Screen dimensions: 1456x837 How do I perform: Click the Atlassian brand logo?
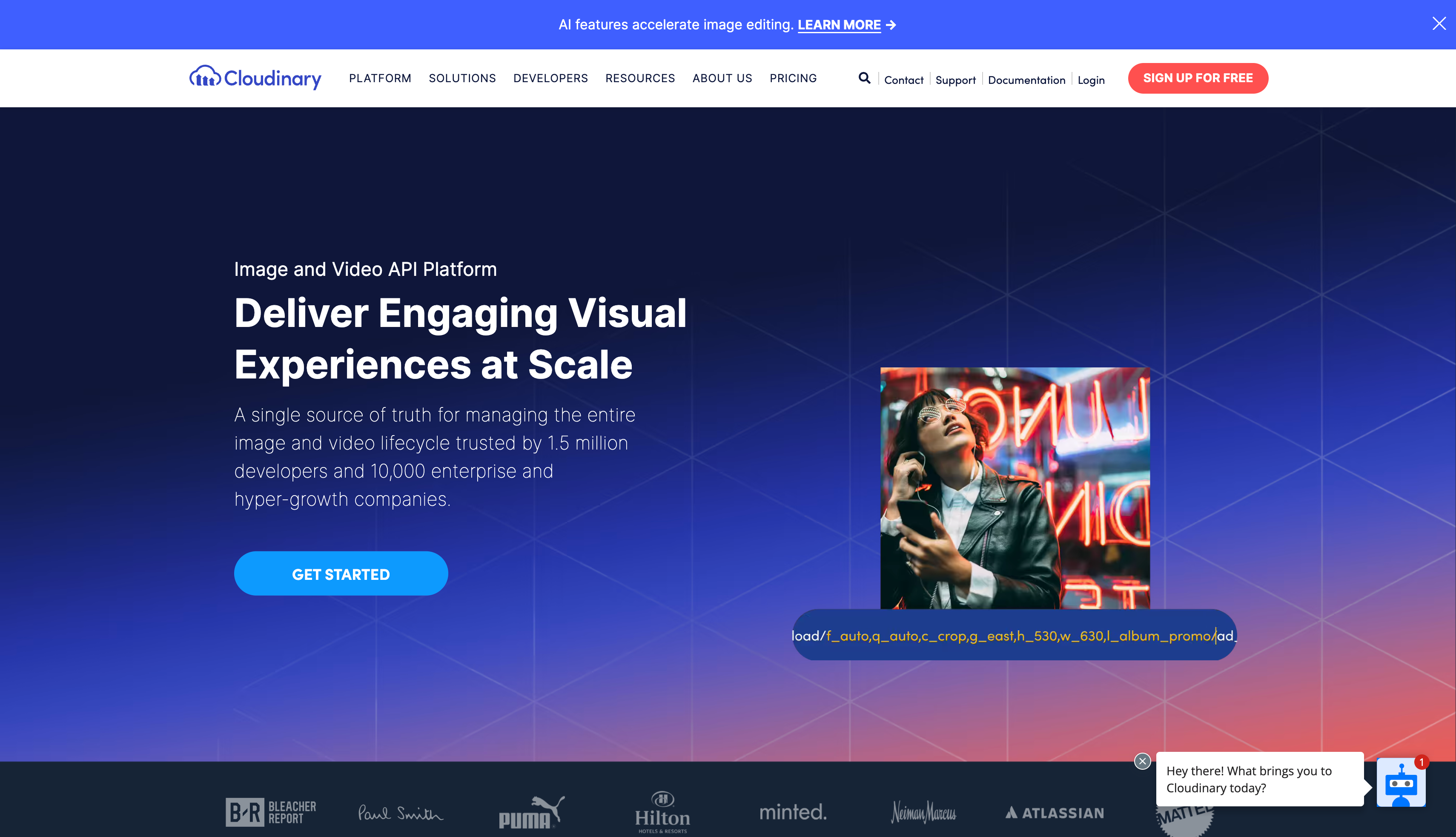[x=1054, y=812]
